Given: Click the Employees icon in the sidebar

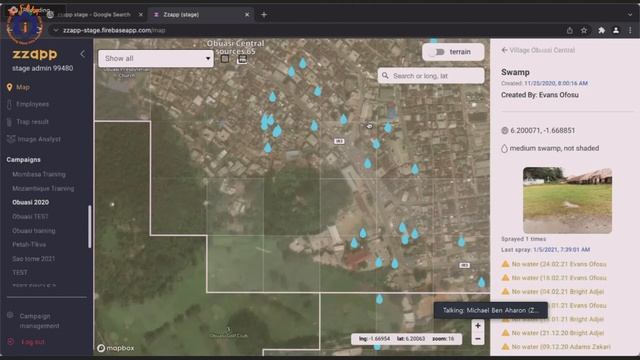Looking at the screenshot, I should (x=9, y=104).
